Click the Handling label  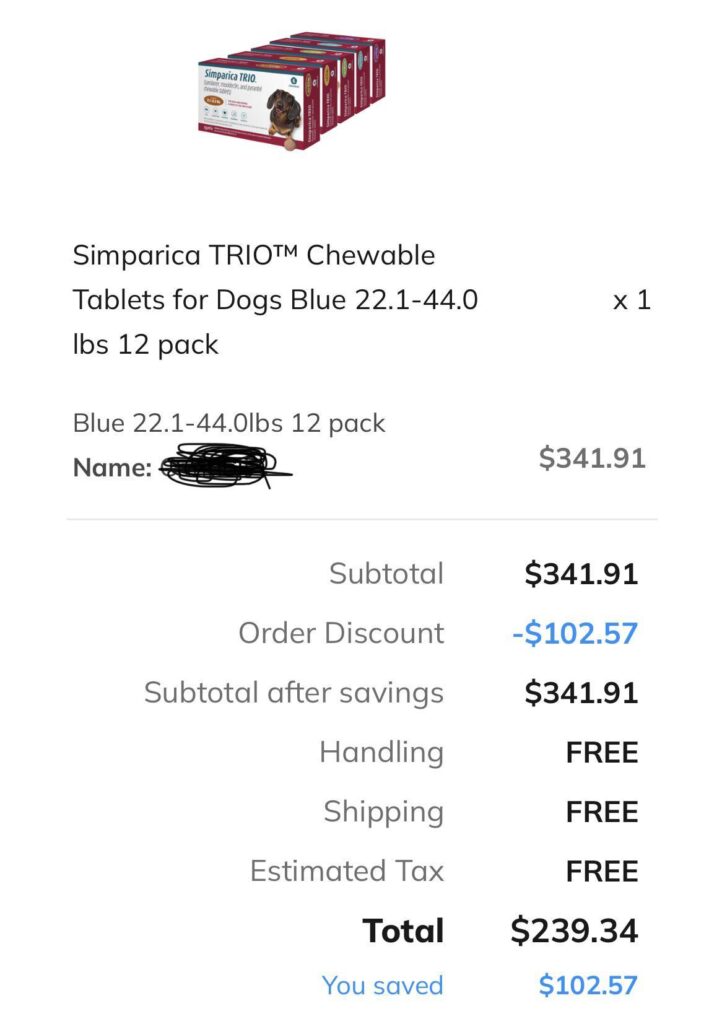(x=382, y=752)
